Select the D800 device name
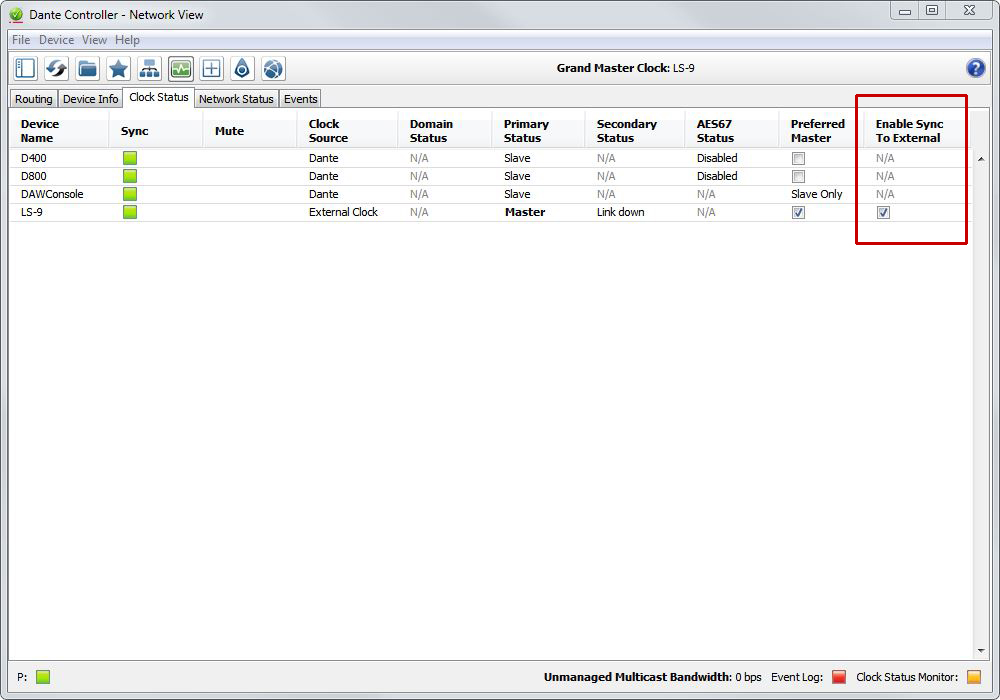This screenshot has width=1000, height=700. 34,176
